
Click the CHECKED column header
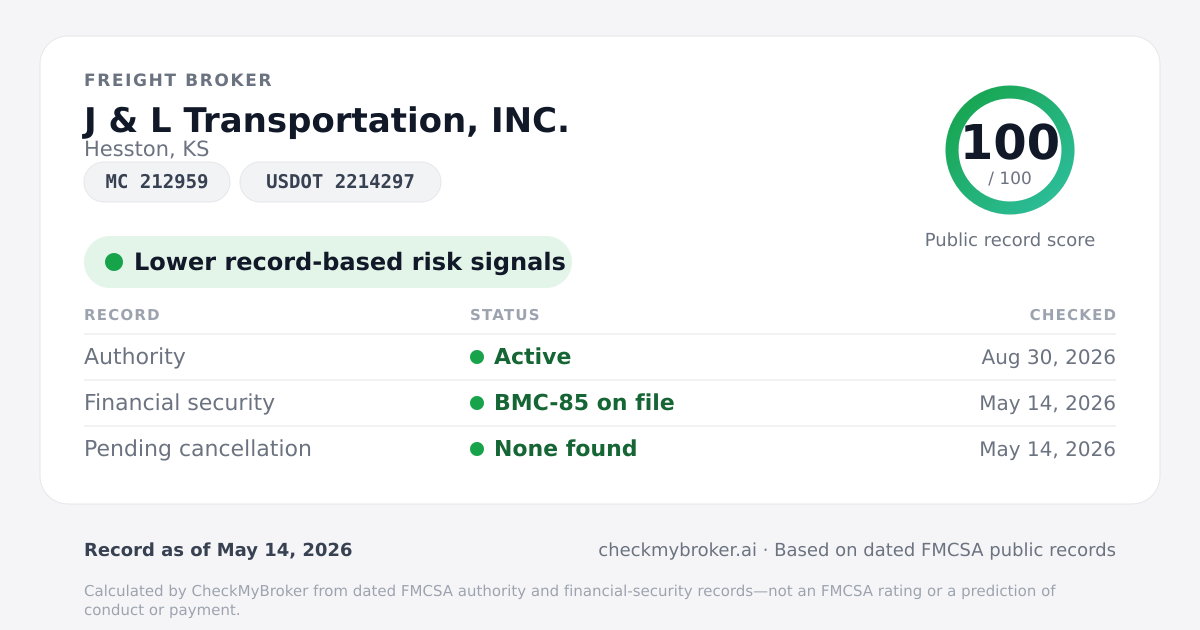pyautogui.click(x=1073, y=315)
